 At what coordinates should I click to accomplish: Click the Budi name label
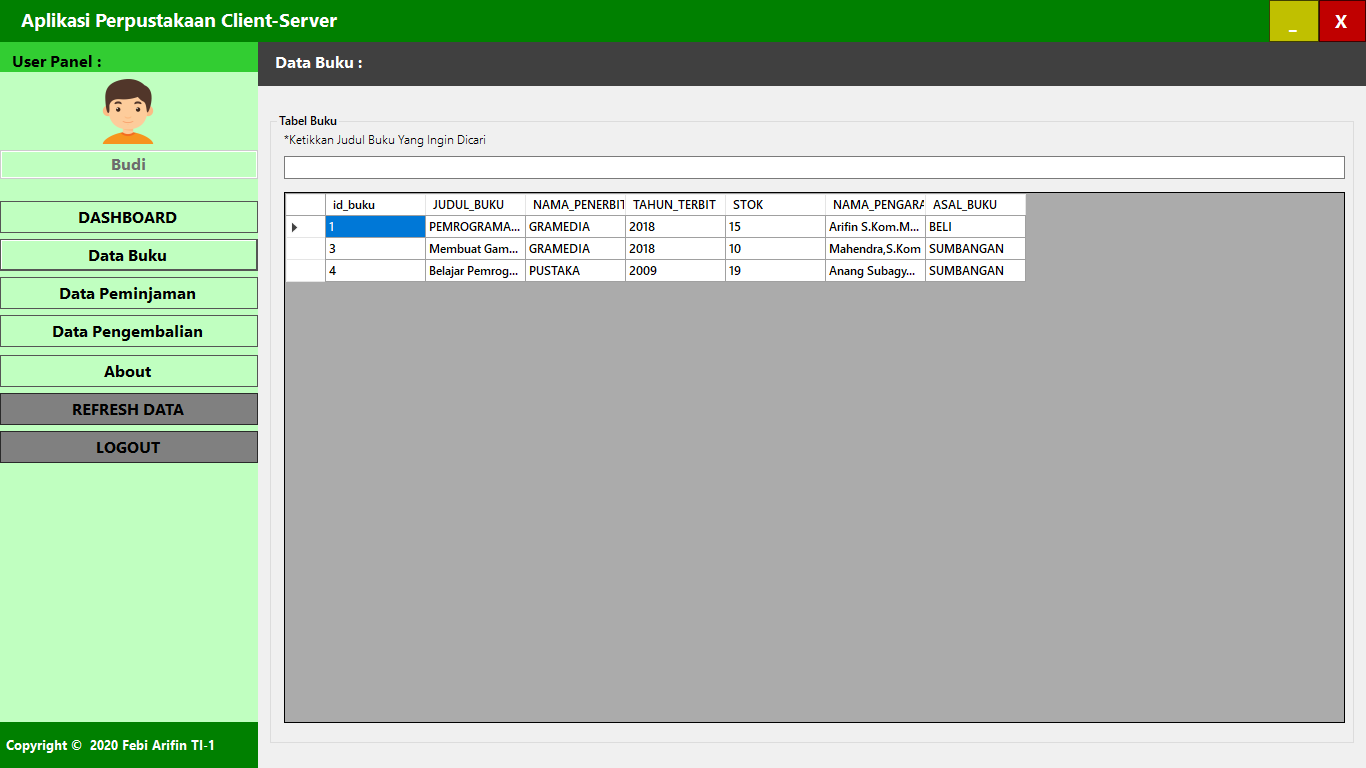tap(128, 164)
